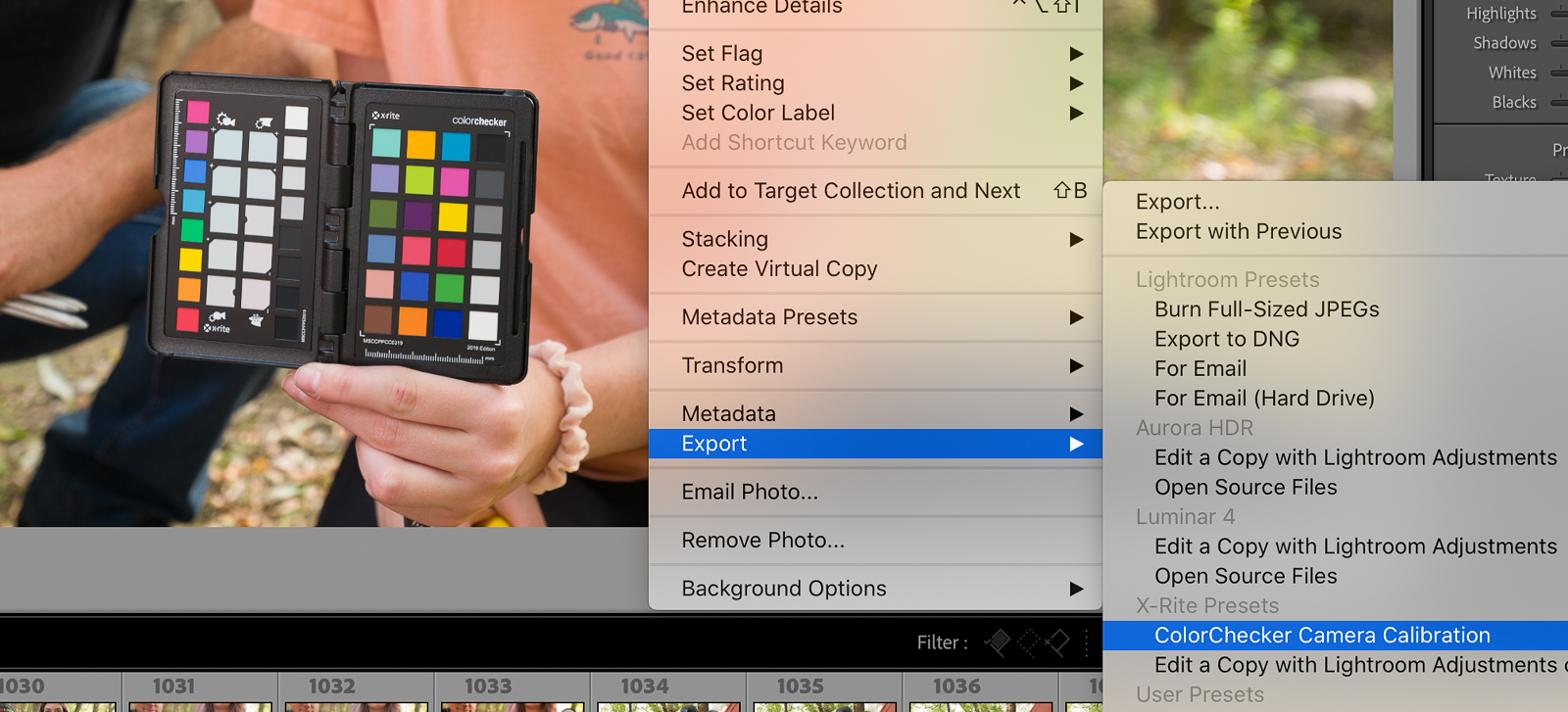Viewport: 1568px width, 712px height.
Task: Select Export to DNG preset
Action: [1226, 339]
